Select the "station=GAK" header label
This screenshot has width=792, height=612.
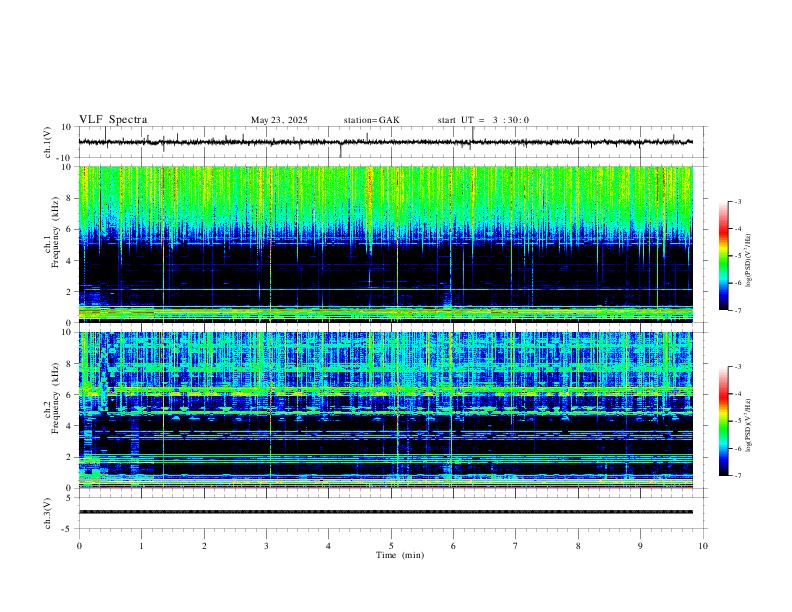point(371,120)
